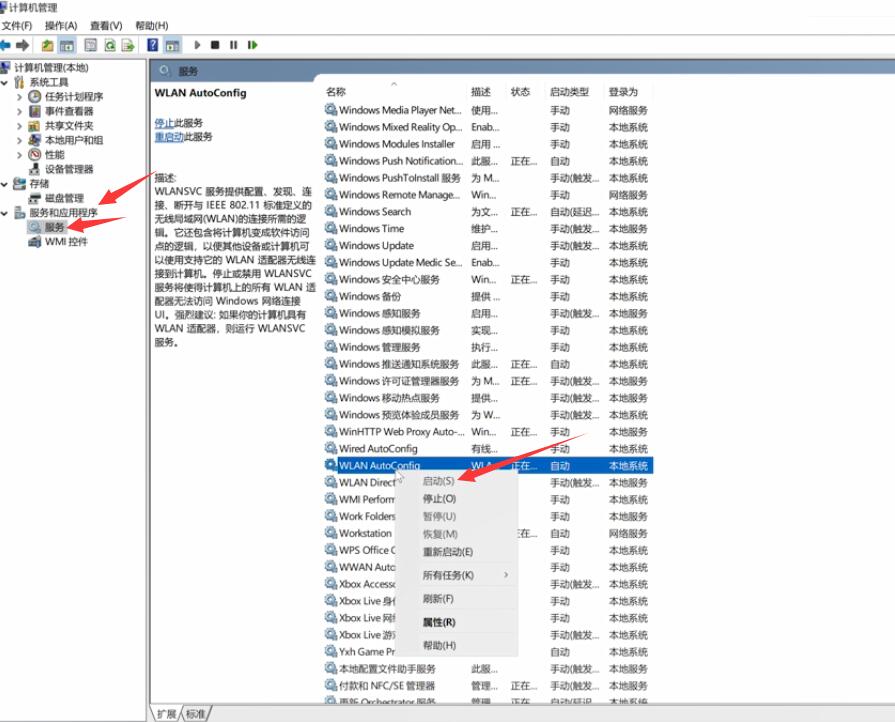895x722 pixels.
Task: Open help via the blue question-mark icon
Action: pos(152,45)
